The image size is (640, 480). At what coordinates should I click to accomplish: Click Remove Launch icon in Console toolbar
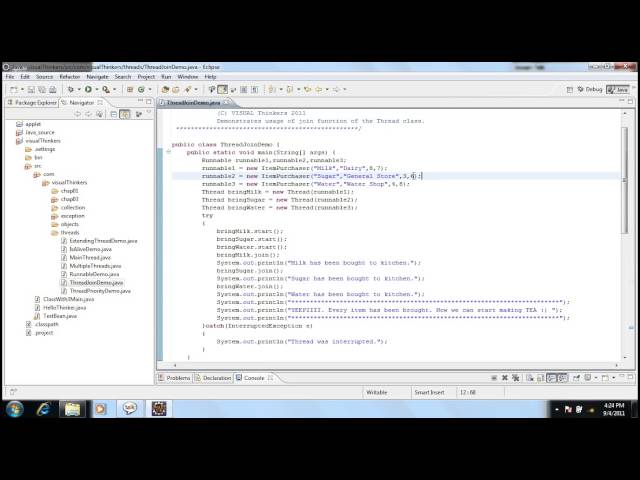tap(505, 378)
